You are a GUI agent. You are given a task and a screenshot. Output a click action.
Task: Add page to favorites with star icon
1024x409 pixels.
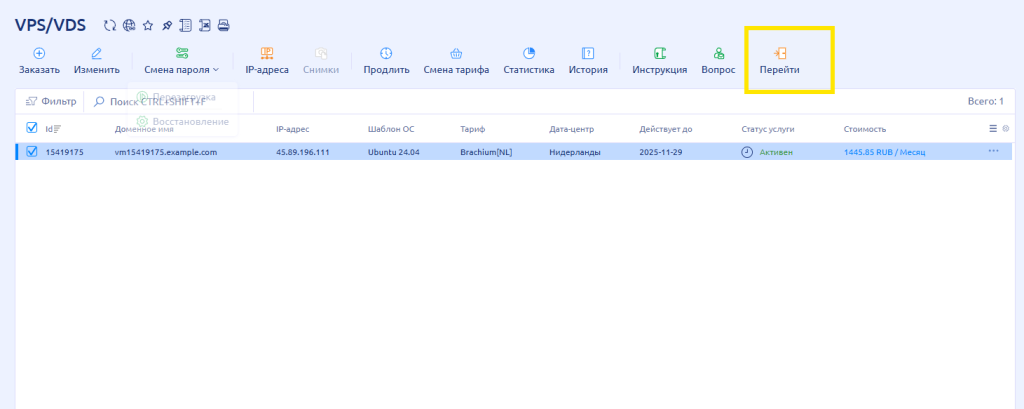click(147, 25)
